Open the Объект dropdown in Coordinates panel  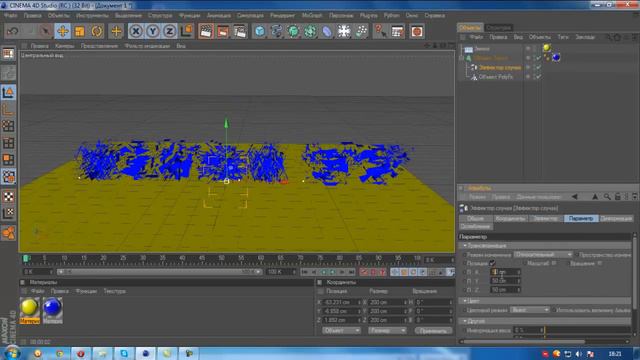341,331
